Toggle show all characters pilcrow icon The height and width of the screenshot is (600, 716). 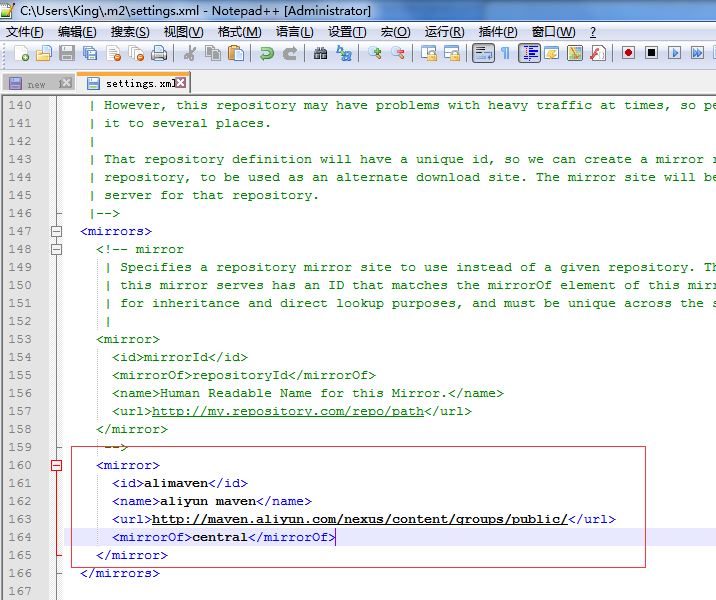tap(505, 53)
